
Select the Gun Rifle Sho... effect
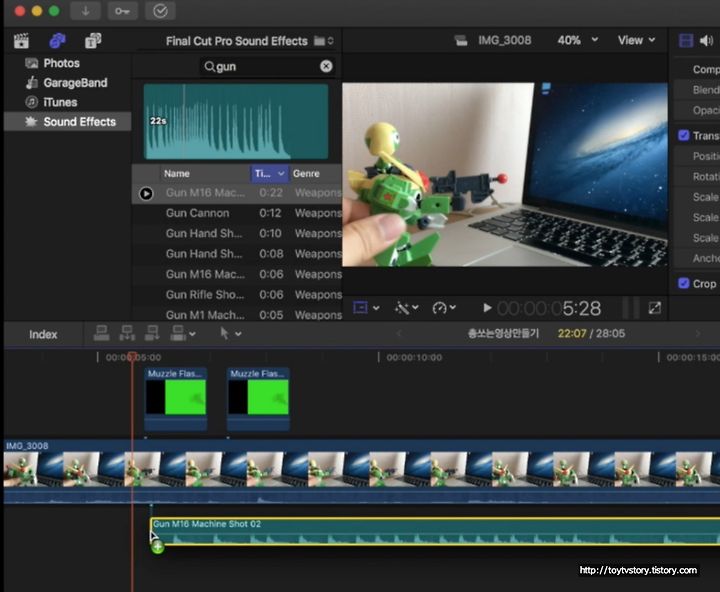click(237, 294)
